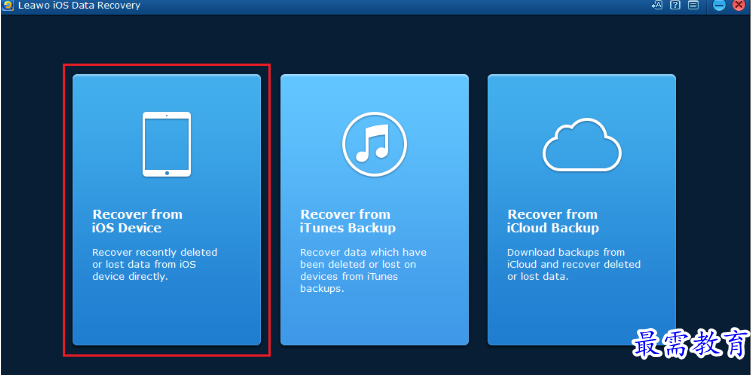
Task: Click top area of iCloud Backup card
Action: (x=581, y=93)
